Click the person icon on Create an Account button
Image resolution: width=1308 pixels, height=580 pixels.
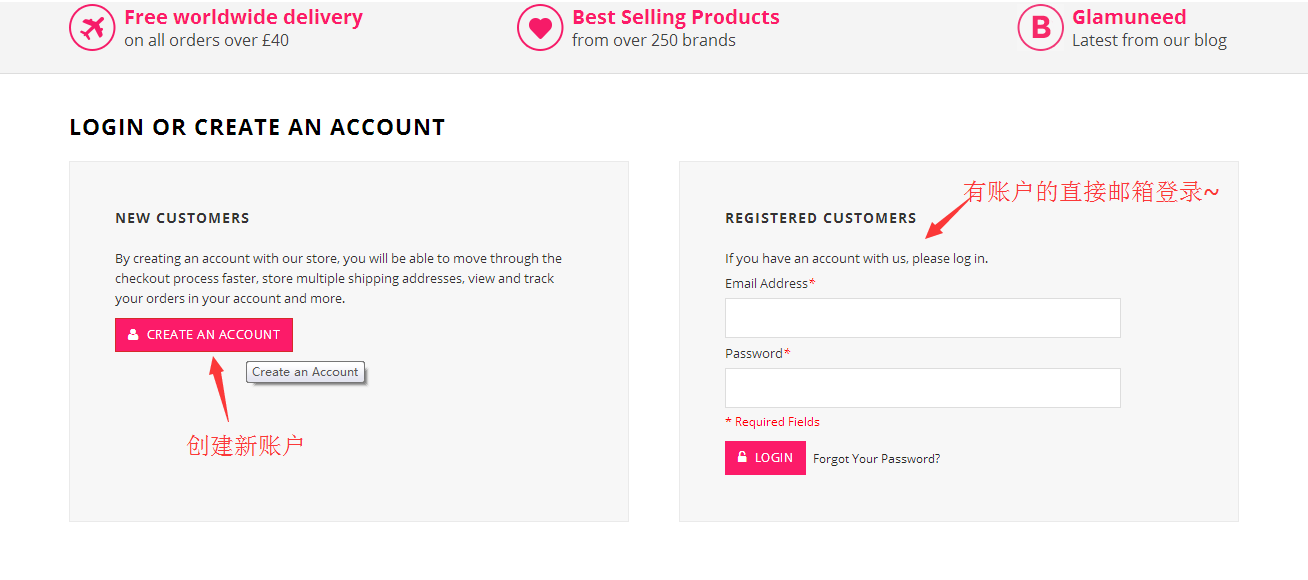[x=133, y=335]
